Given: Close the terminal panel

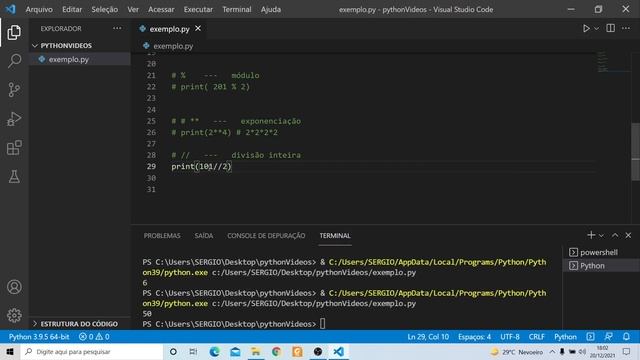Looking at the screenshot, I should [x=628, y=235].
